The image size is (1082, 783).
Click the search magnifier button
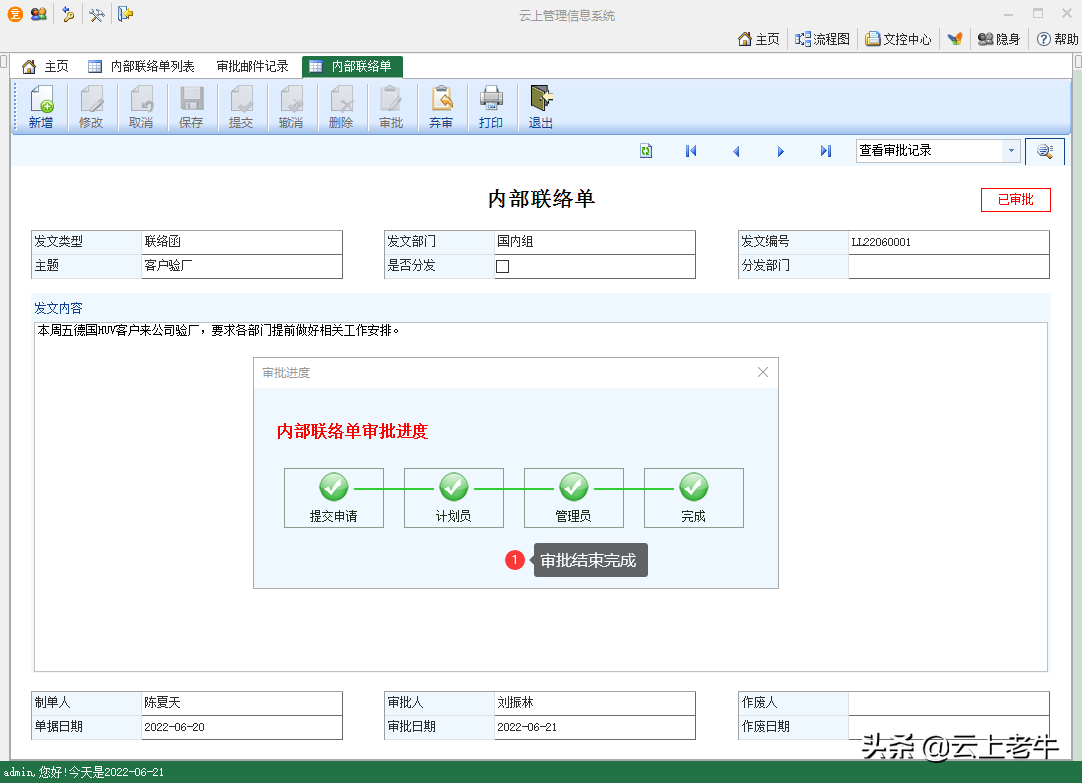(1045, 151)
